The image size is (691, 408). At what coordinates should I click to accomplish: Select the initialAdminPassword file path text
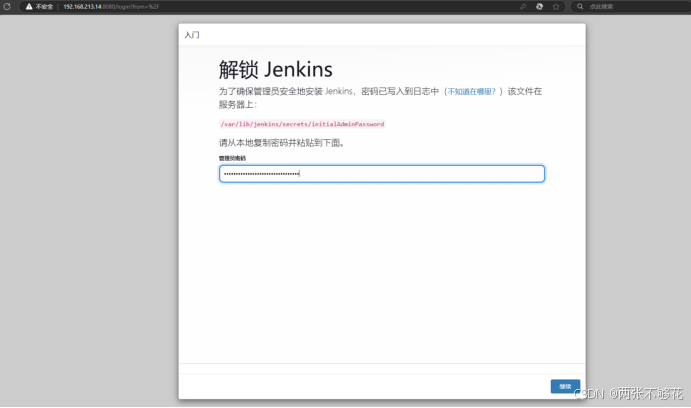[302, 124]
